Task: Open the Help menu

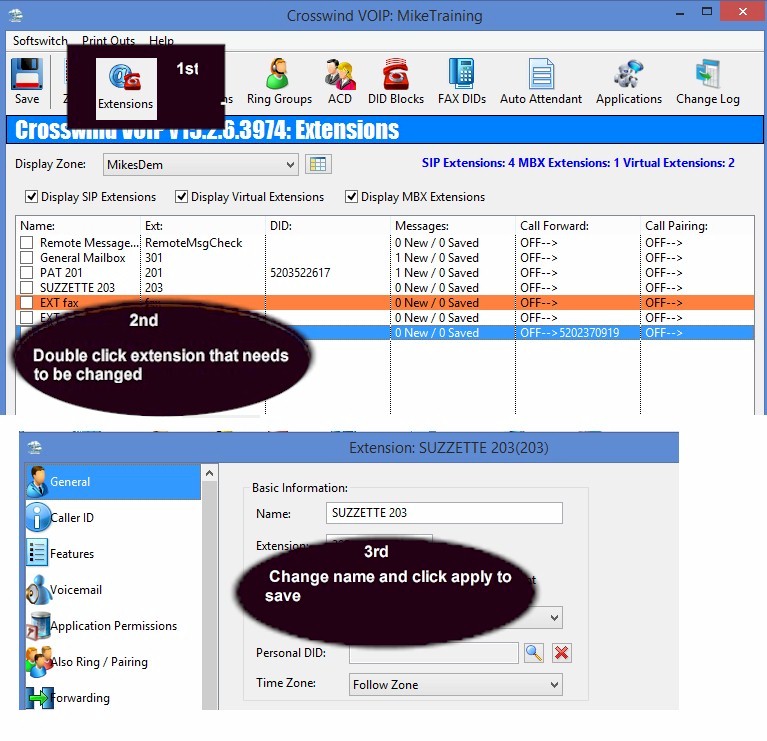Action: [x=161, y=41]
